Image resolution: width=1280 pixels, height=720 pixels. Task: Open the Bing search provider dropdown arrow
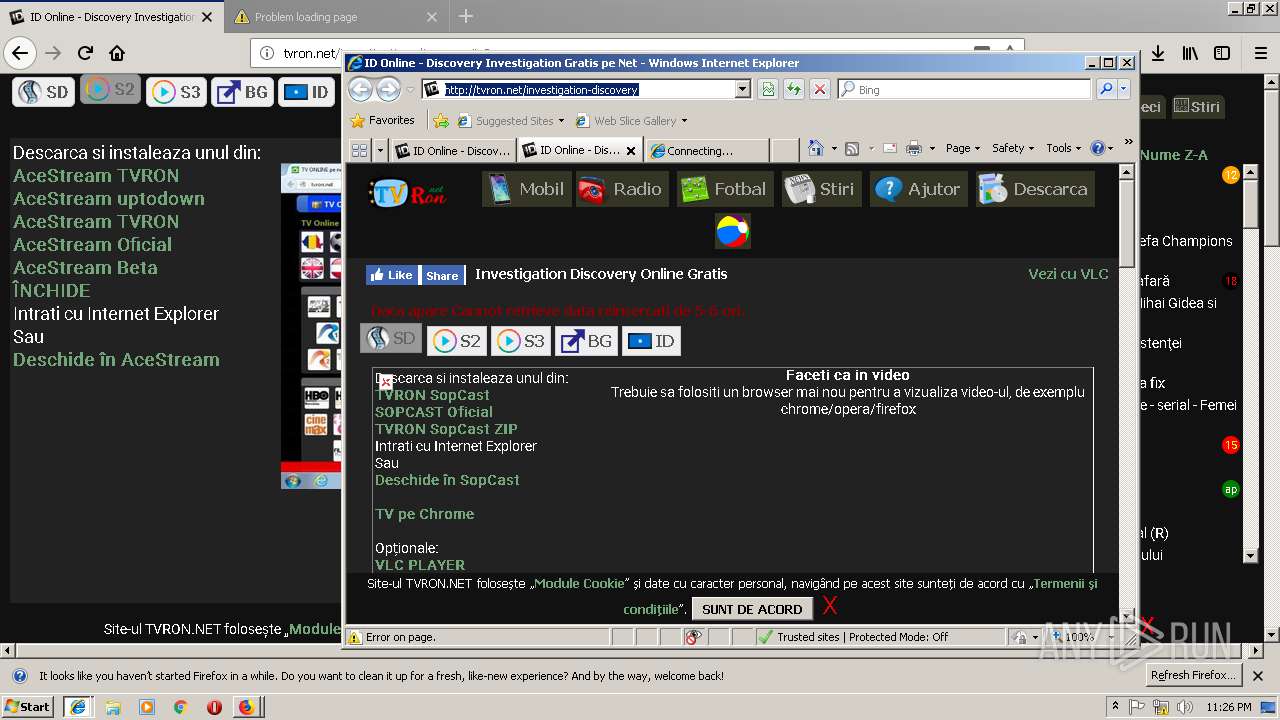point(1124,90)
